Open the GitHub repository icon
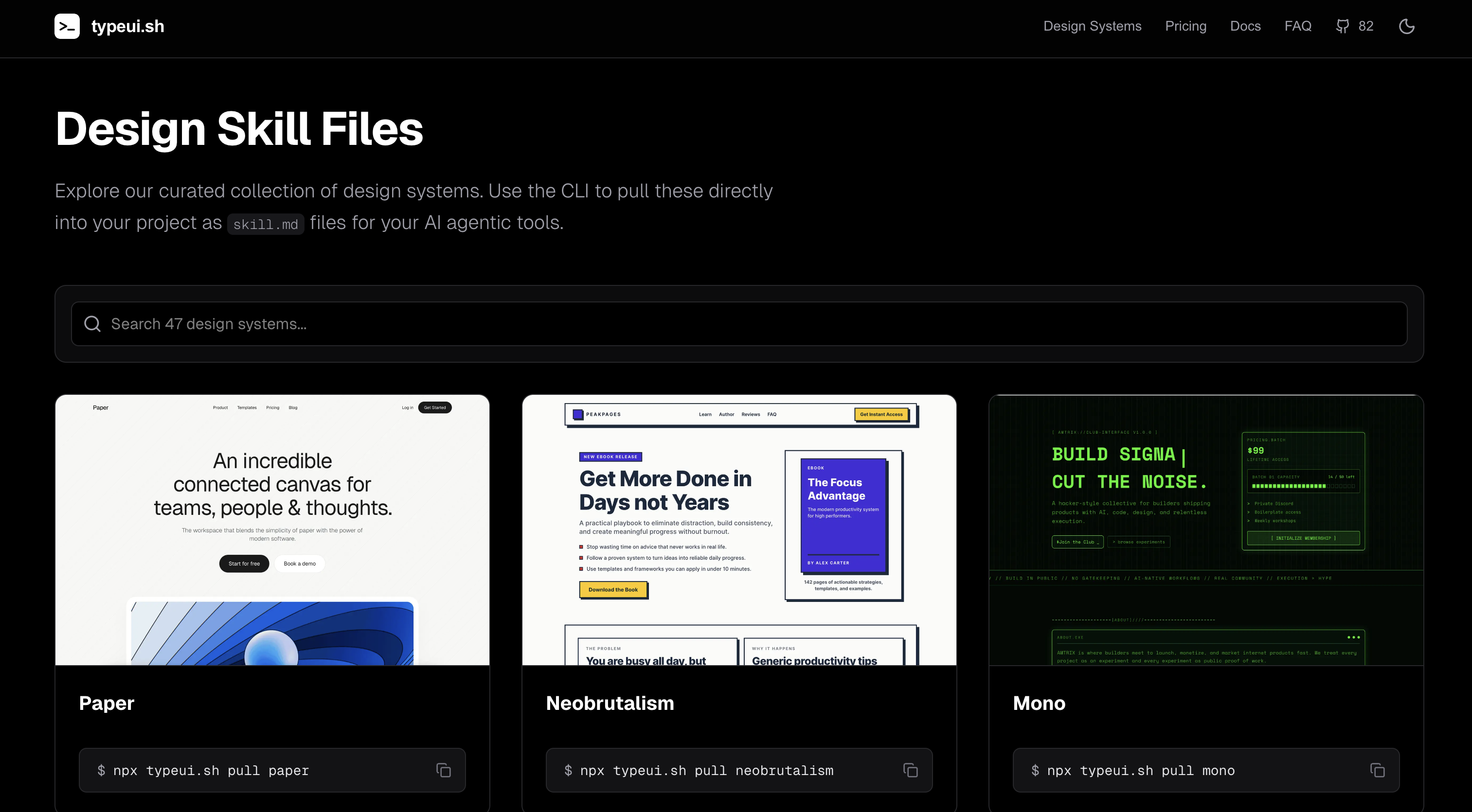The width and height of the screenshot is (1472, 812). coord(1342,26)
